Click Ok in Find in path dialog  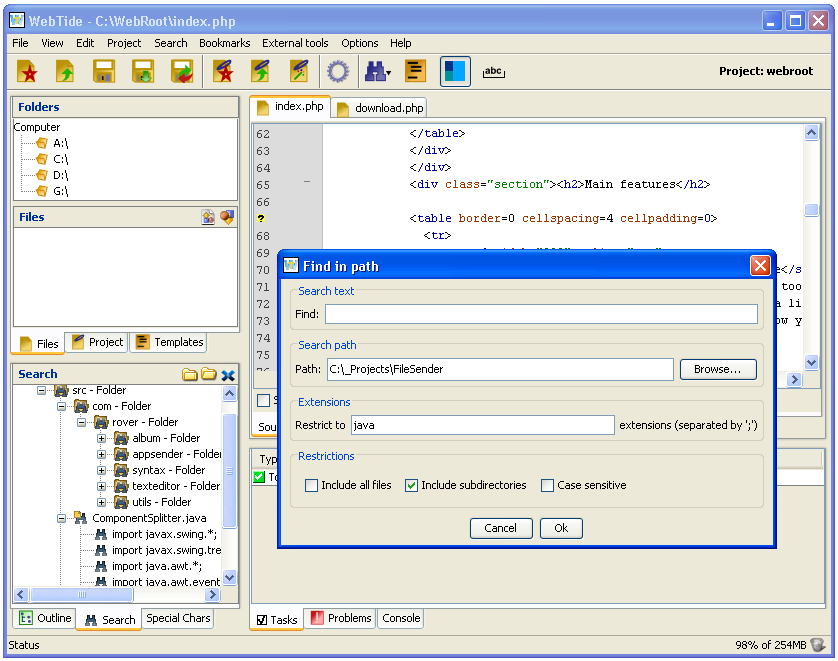(x=561, y=528)
